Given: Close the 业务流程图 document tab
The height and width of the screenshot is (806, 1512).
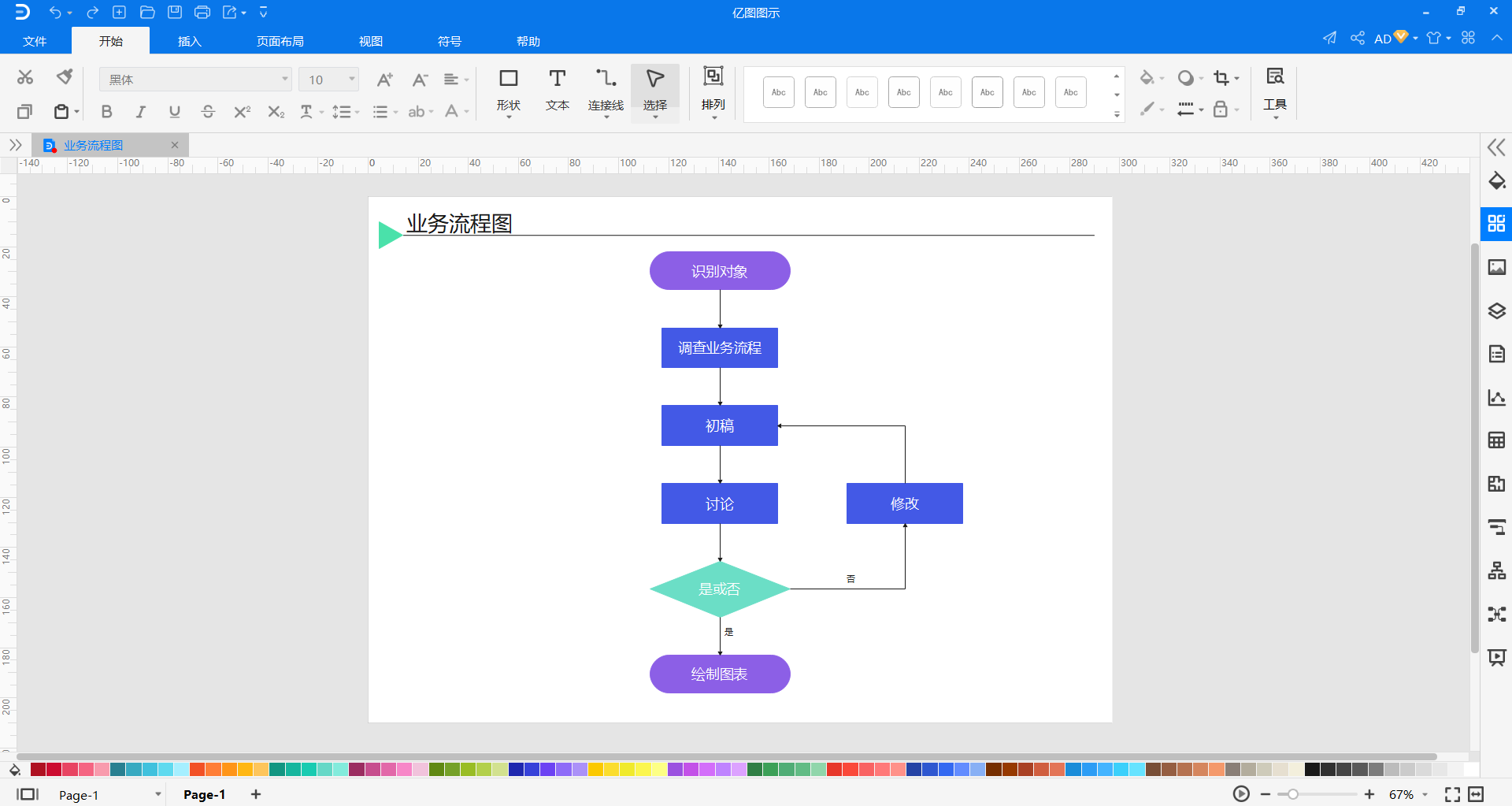Looking at the screenshot, I should [175, 145].
